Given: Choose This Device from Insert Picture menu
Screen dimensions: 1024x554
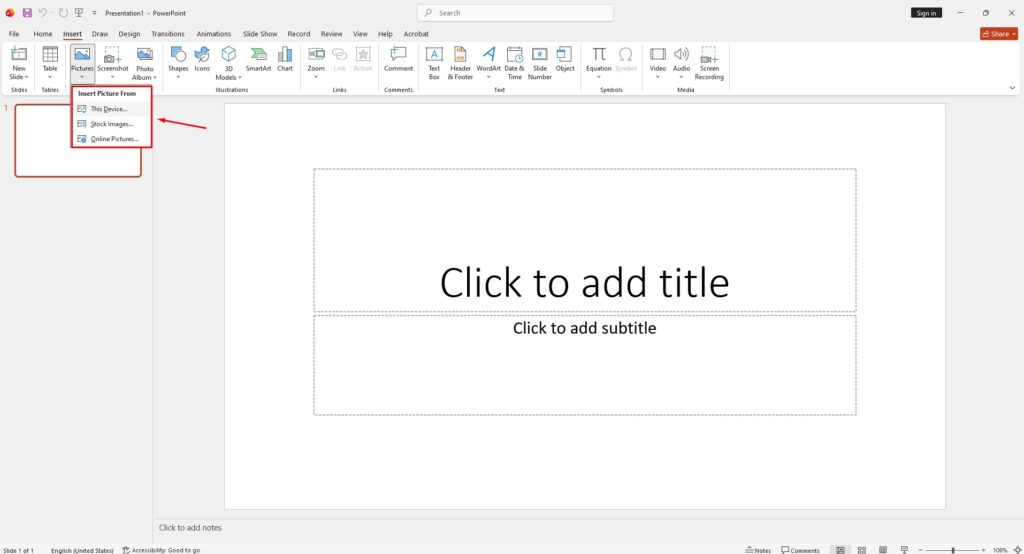Looking at the screenshot, I should tap(111, 109).
